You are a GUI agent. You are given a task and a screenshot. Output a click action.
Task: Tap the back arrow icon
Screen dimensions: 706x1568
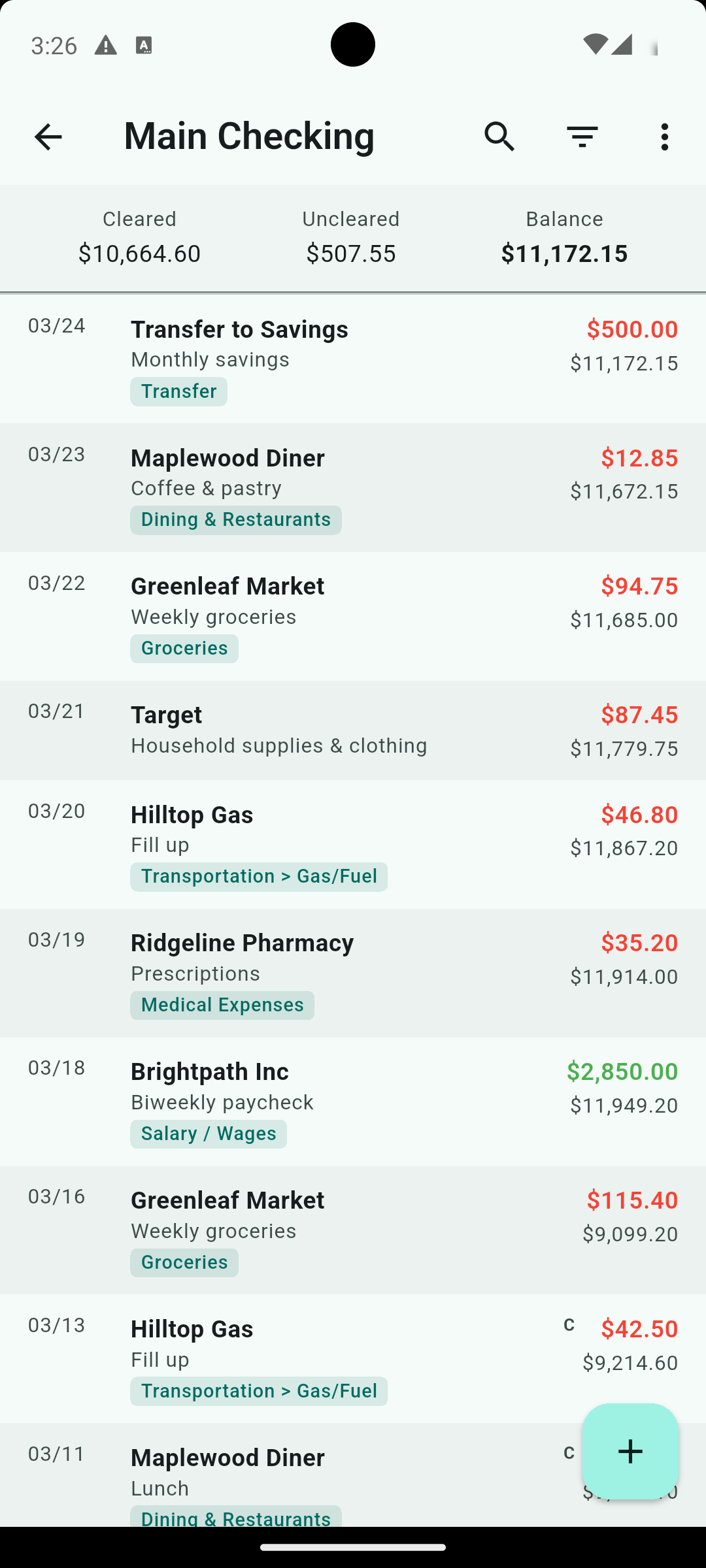(48, 137)
